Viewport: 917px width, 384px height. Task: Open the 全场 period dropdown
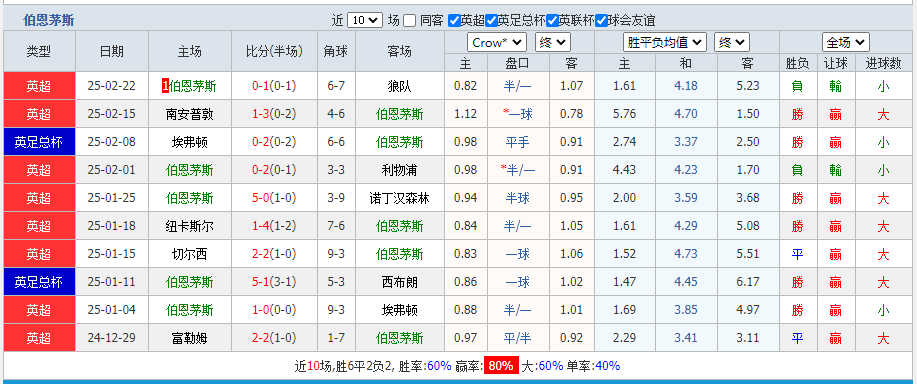pyautogui.click(x=846, y=43)
